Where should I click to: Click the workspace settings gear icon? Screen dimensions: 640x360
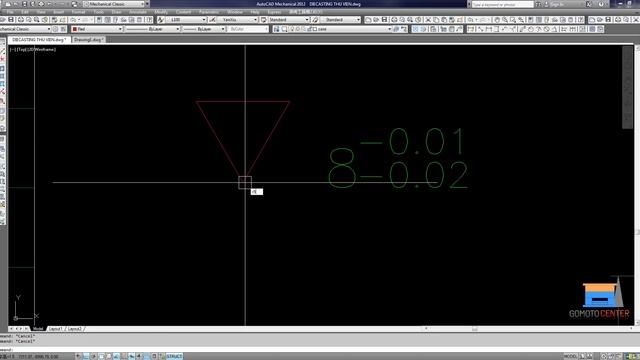pos(55,29)
